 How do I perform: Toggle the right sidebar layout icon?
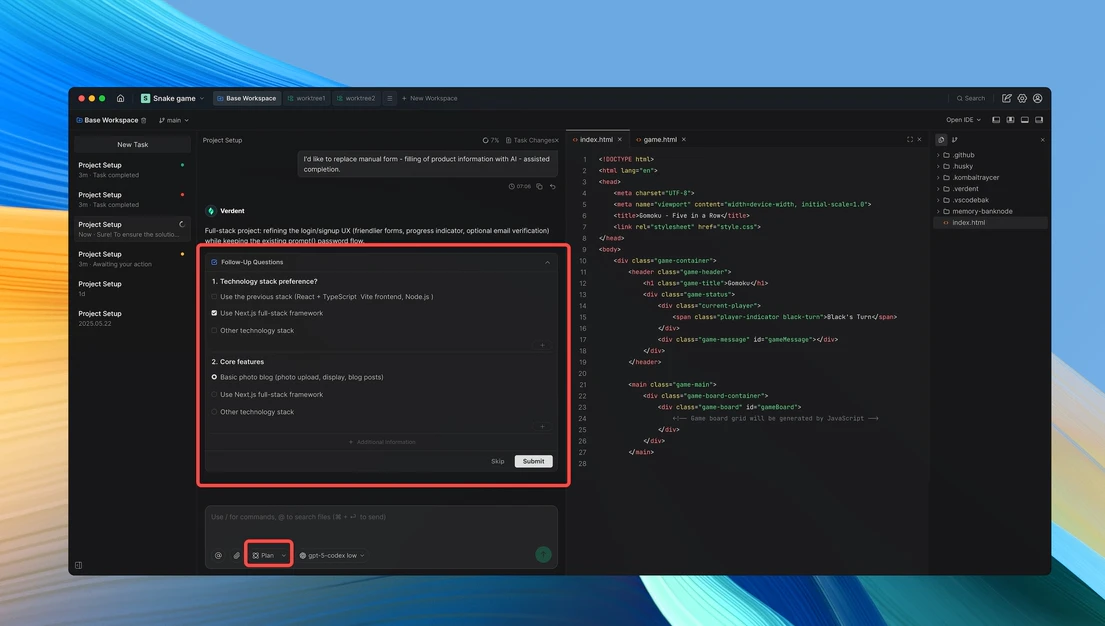pos(1039,120)
